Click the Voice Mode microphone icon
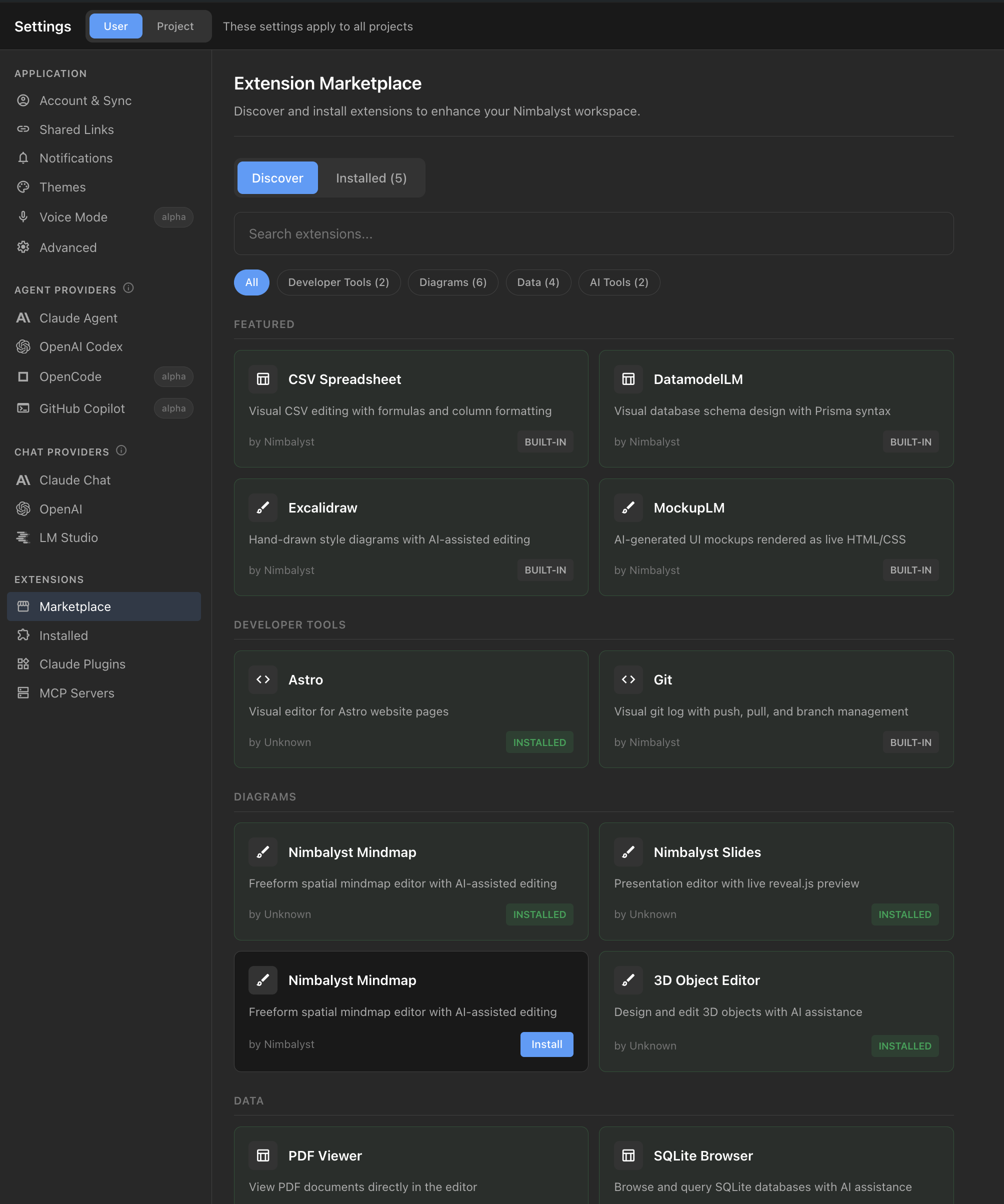Image resolution: width=1004 pixels, height=1204 pixels. [x=23, y=216]
